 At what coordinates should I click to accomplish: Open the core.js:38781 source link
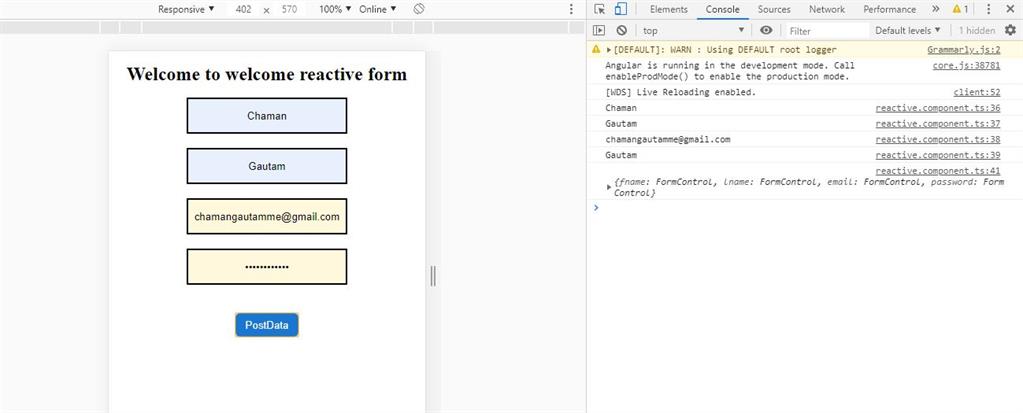click(x=966, y=65)
